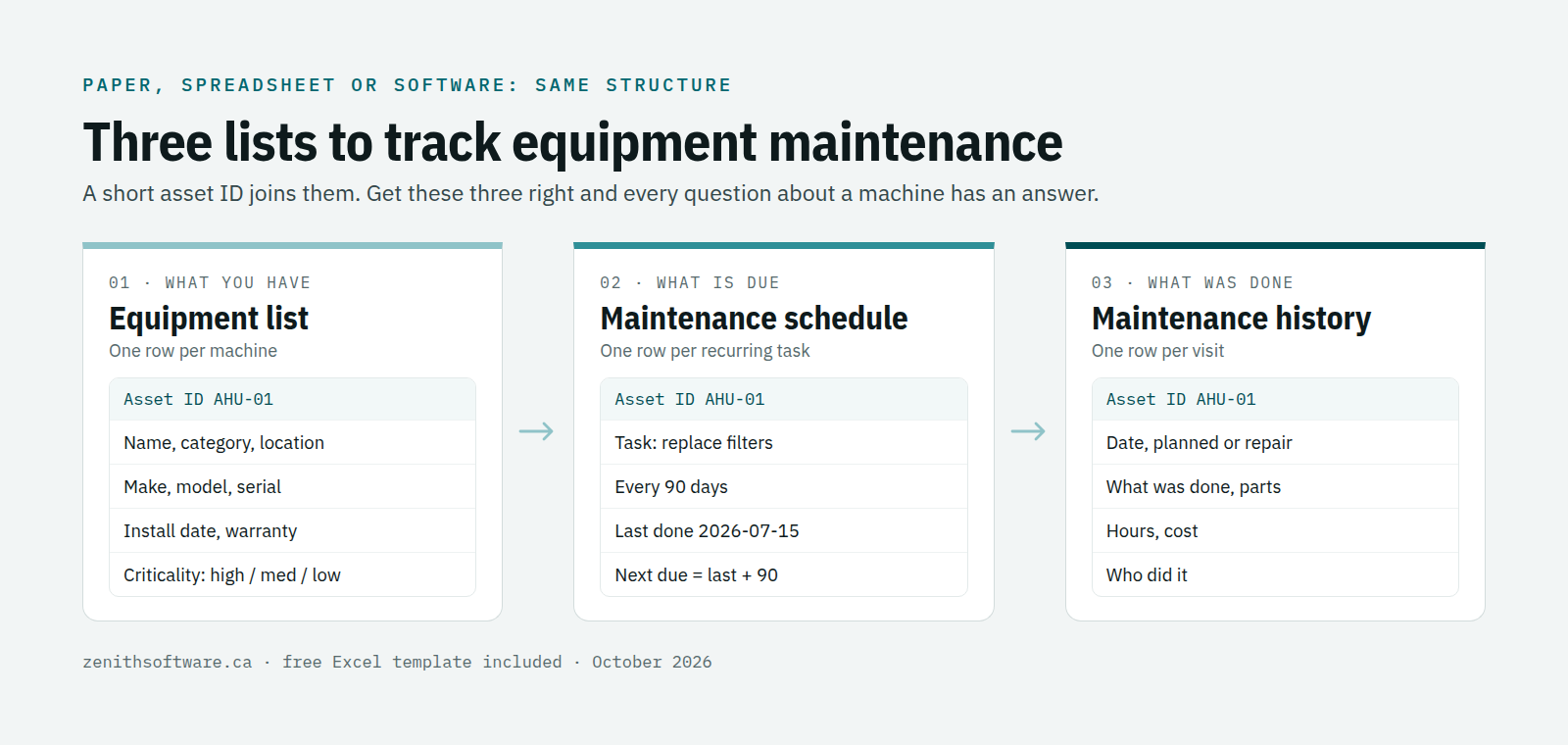
Task: Click the 'Make, model, serial' row
Action: tap(292, 487)
